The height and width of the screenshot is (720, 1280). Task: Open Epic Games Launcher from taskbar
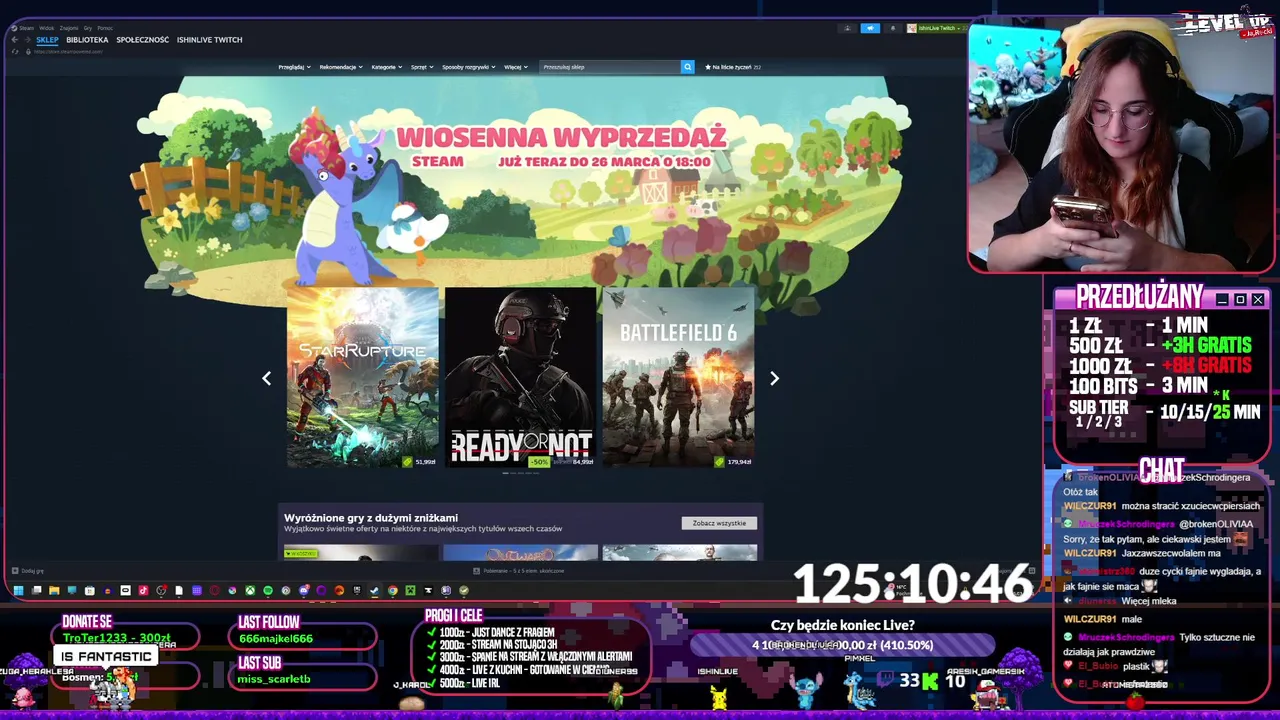(357, 590)
